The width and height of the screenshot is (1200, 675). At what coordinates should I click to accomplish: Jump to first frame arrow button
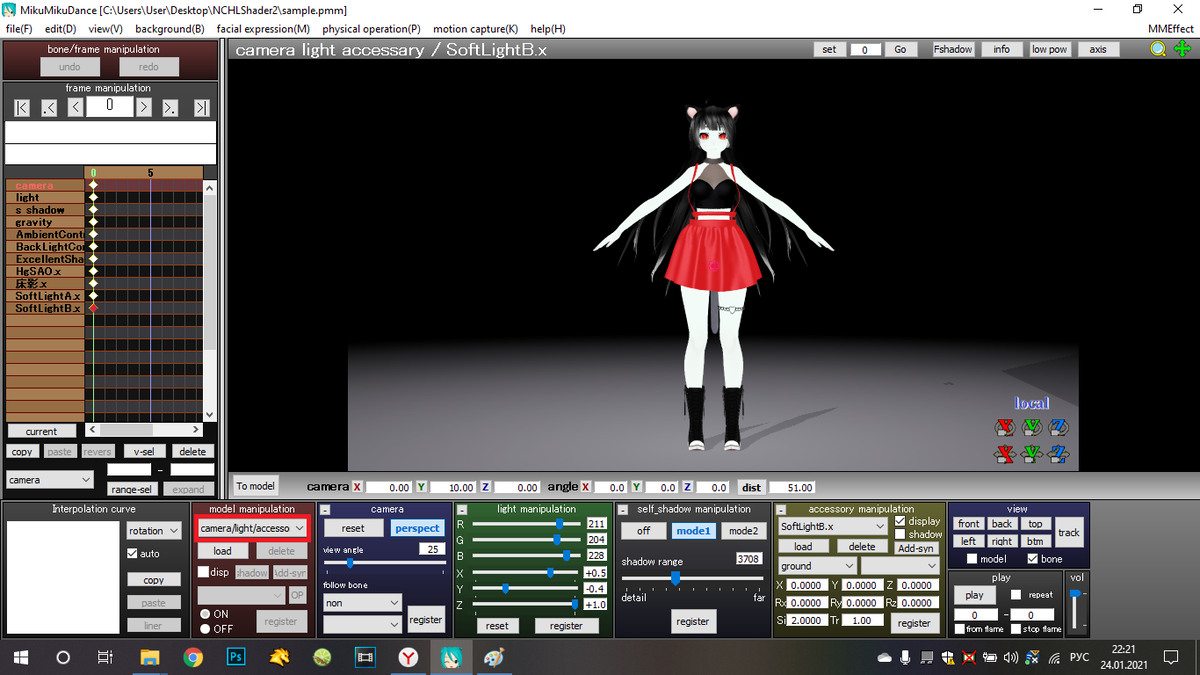point(22,107)
